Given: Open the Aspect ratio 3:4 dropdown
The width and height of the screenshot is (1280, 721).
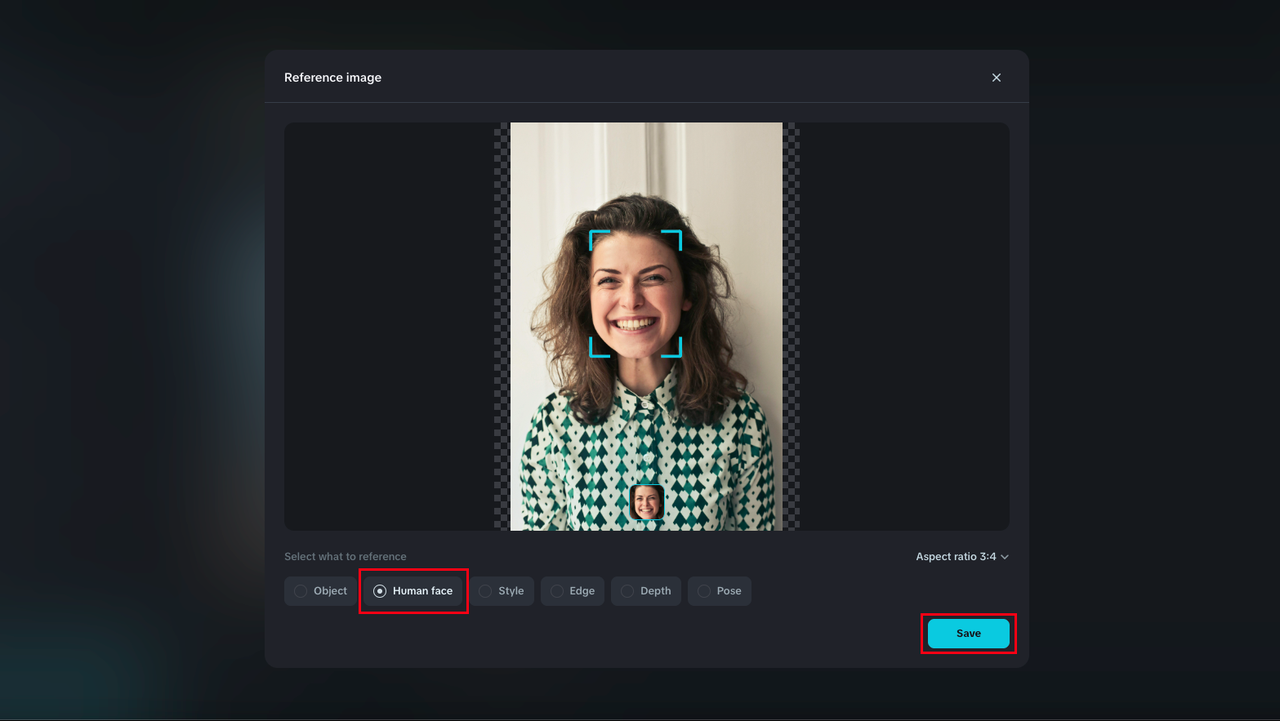Looking at the screenshot, I should coord(962,557).
